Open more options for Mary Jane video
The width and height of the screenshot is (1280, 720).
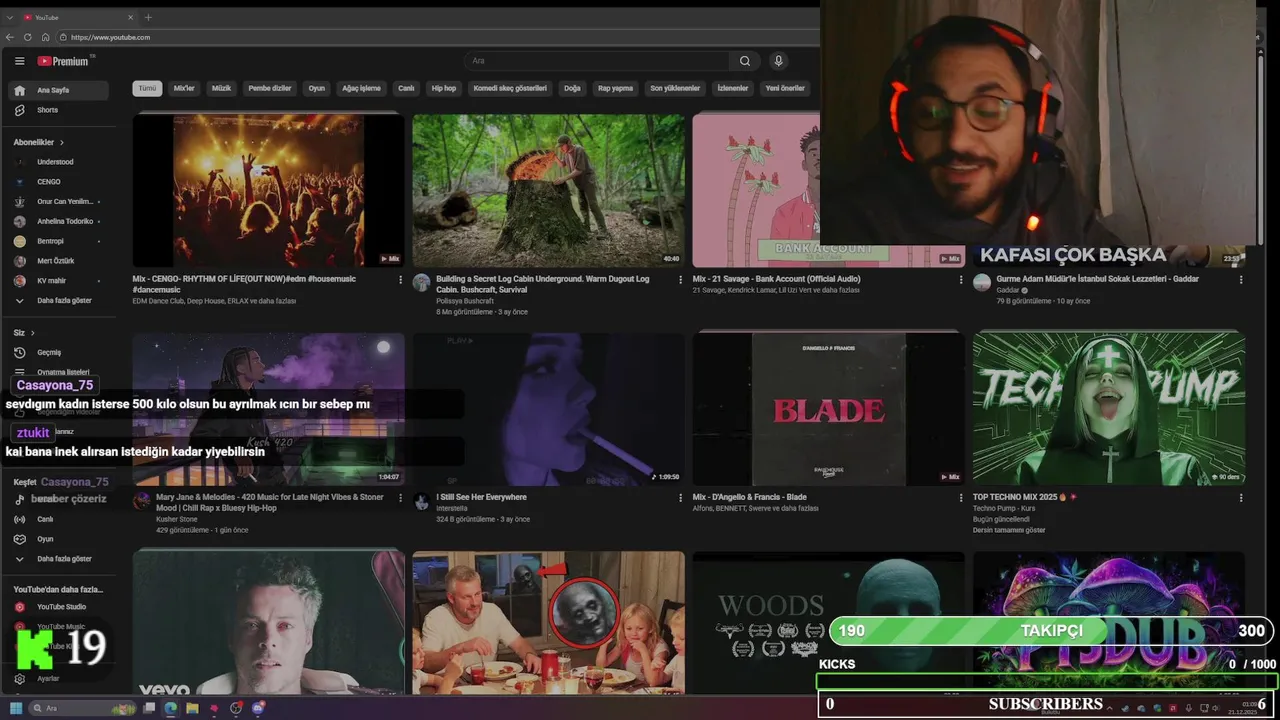(401, 498)
